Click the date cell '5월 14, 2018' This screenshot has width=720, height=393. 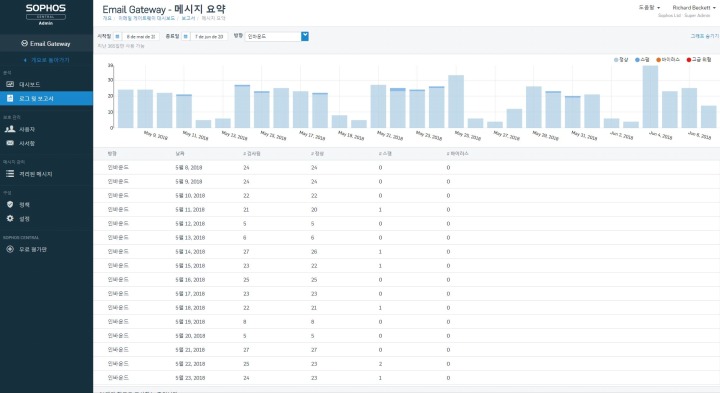click(190, 252)
